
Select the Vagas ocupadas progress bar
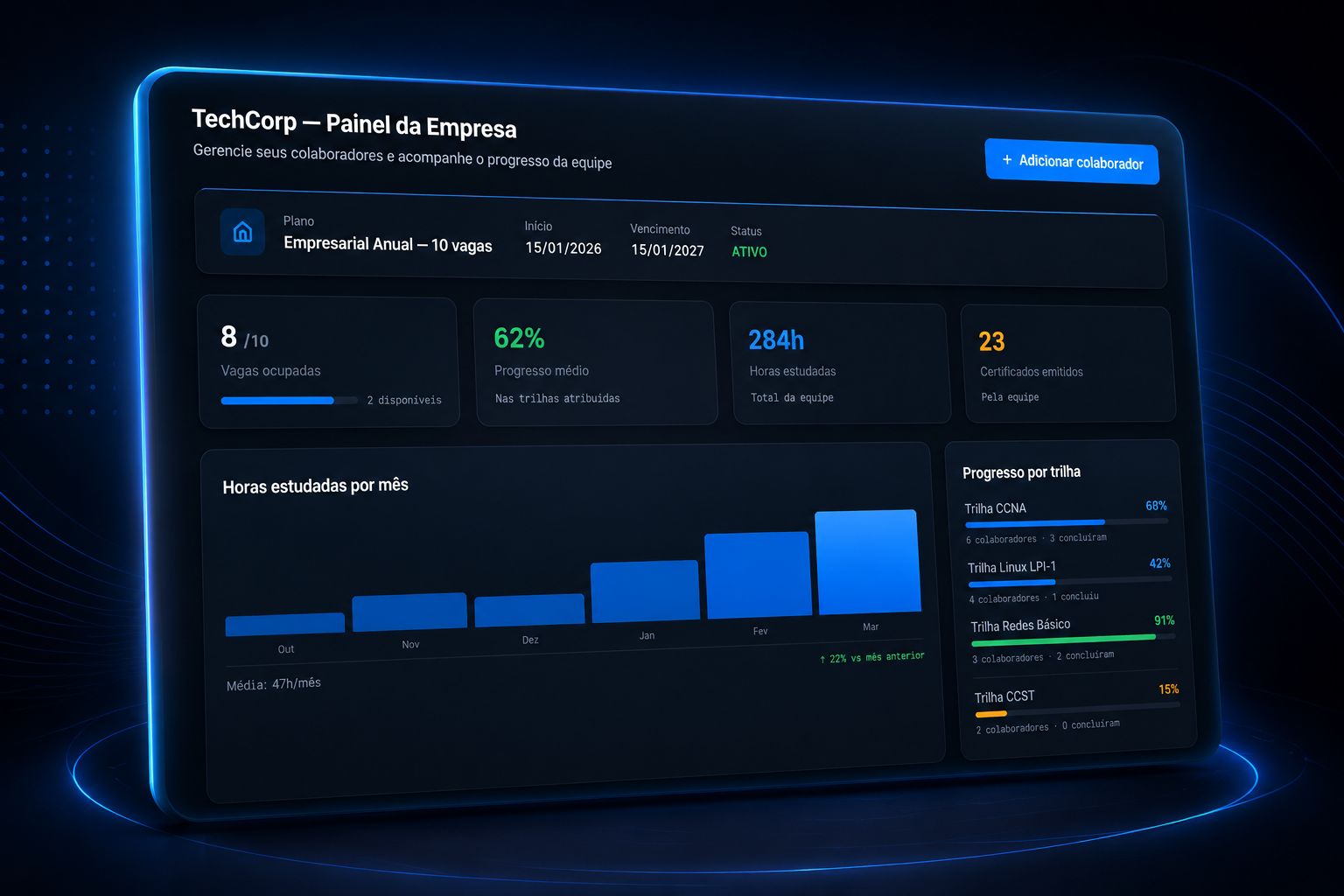289,400
